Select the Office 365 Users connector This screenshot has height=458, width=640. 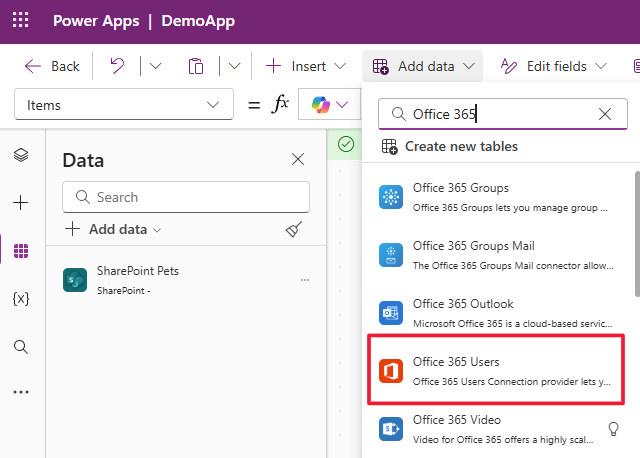(x=496, y=370)
